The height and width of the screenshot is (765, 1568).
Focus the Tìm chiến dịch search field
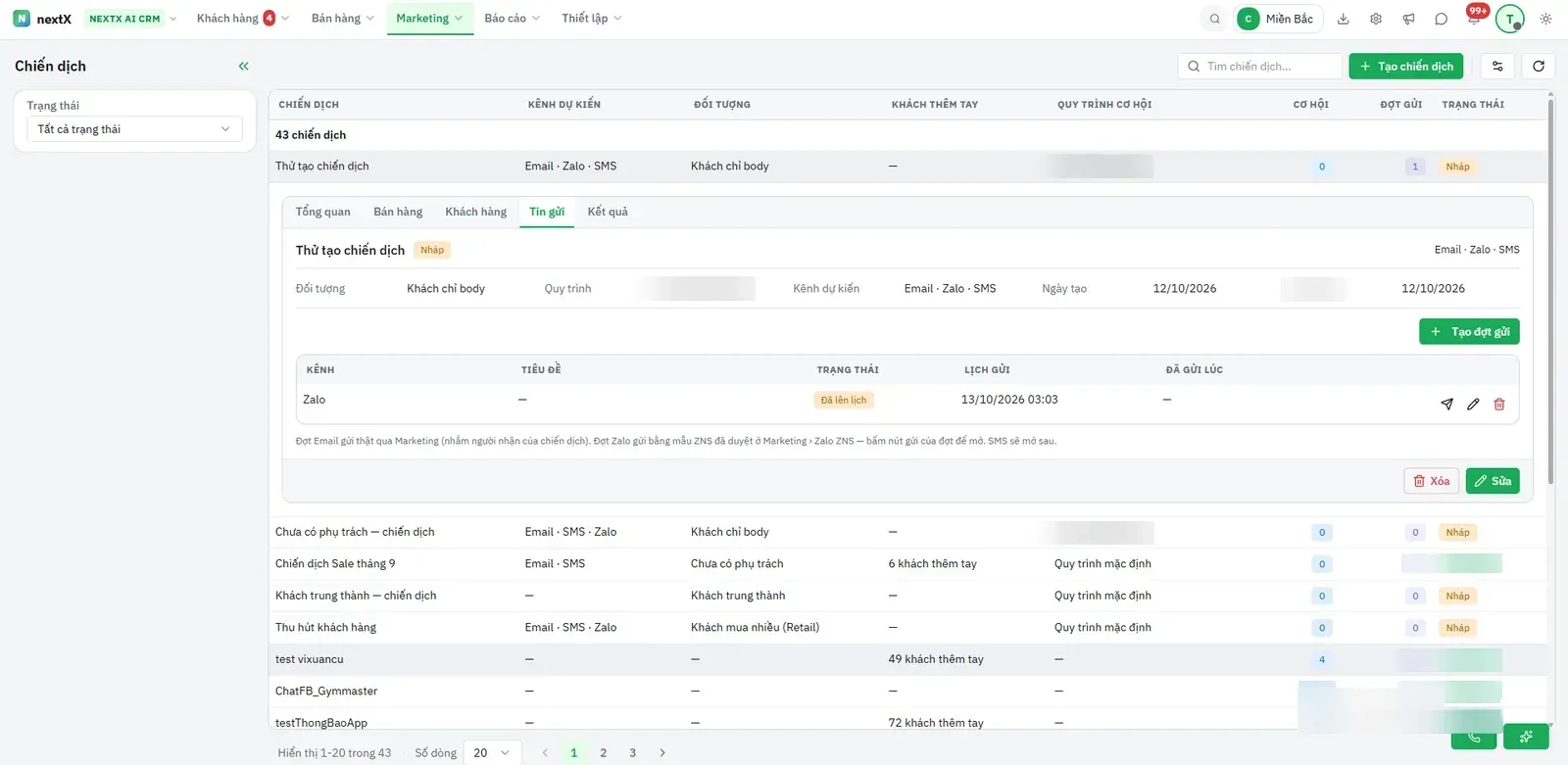[x=1260, y=66]
